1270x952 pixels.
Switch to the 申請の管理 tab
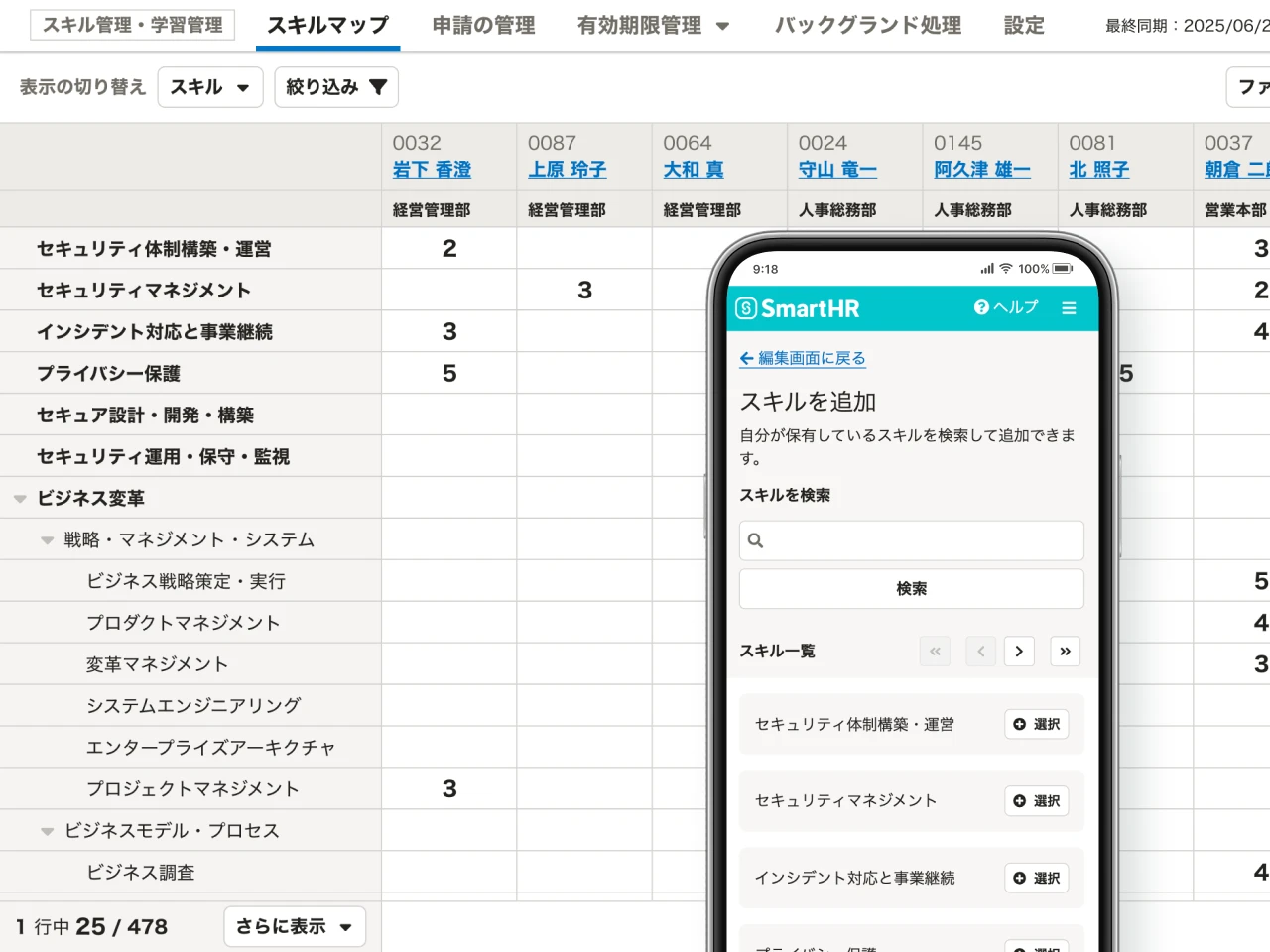(x=482, y=27)
